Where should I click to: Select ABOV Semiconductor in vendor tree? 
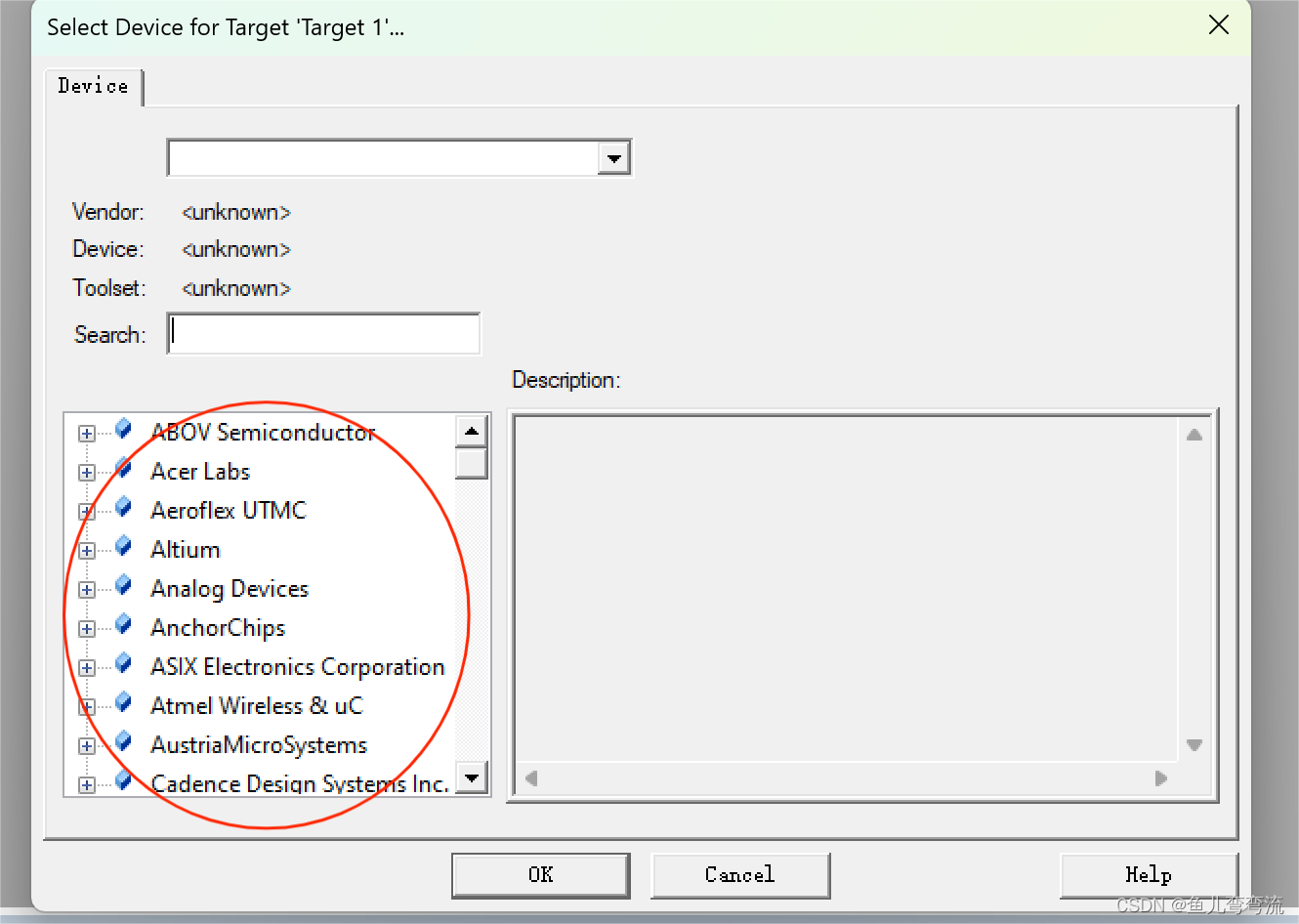[263, 432]
